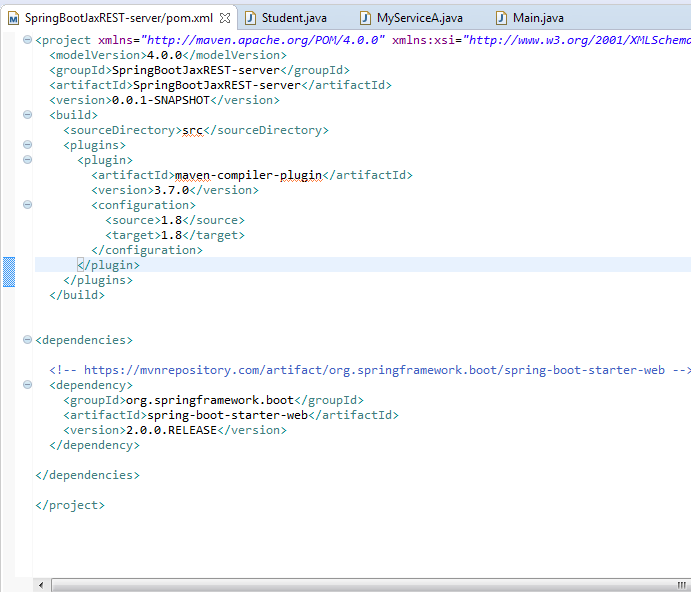Viewport: 691px width, 592px height.
Task: Click the closing build tag
Action: point(77,295)
